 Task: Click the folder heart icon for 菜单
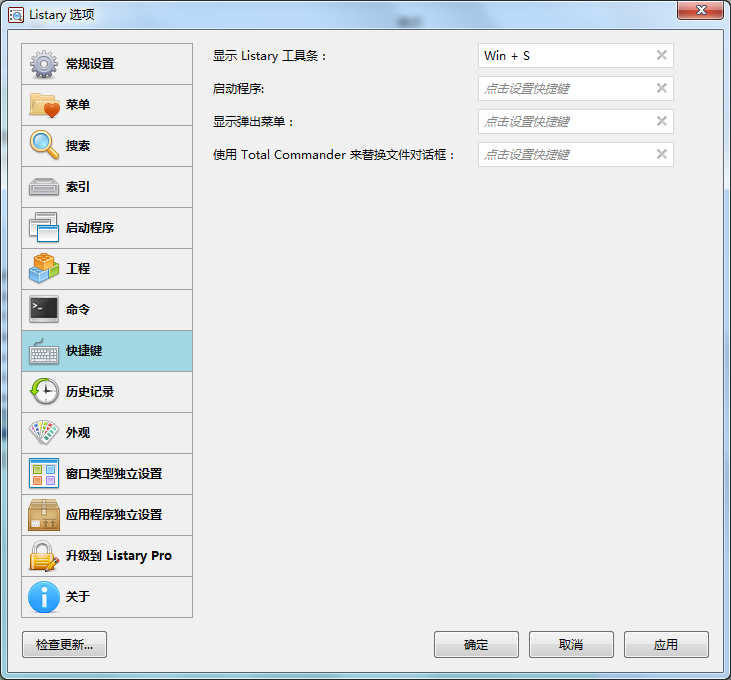click(x=44, y=105)
